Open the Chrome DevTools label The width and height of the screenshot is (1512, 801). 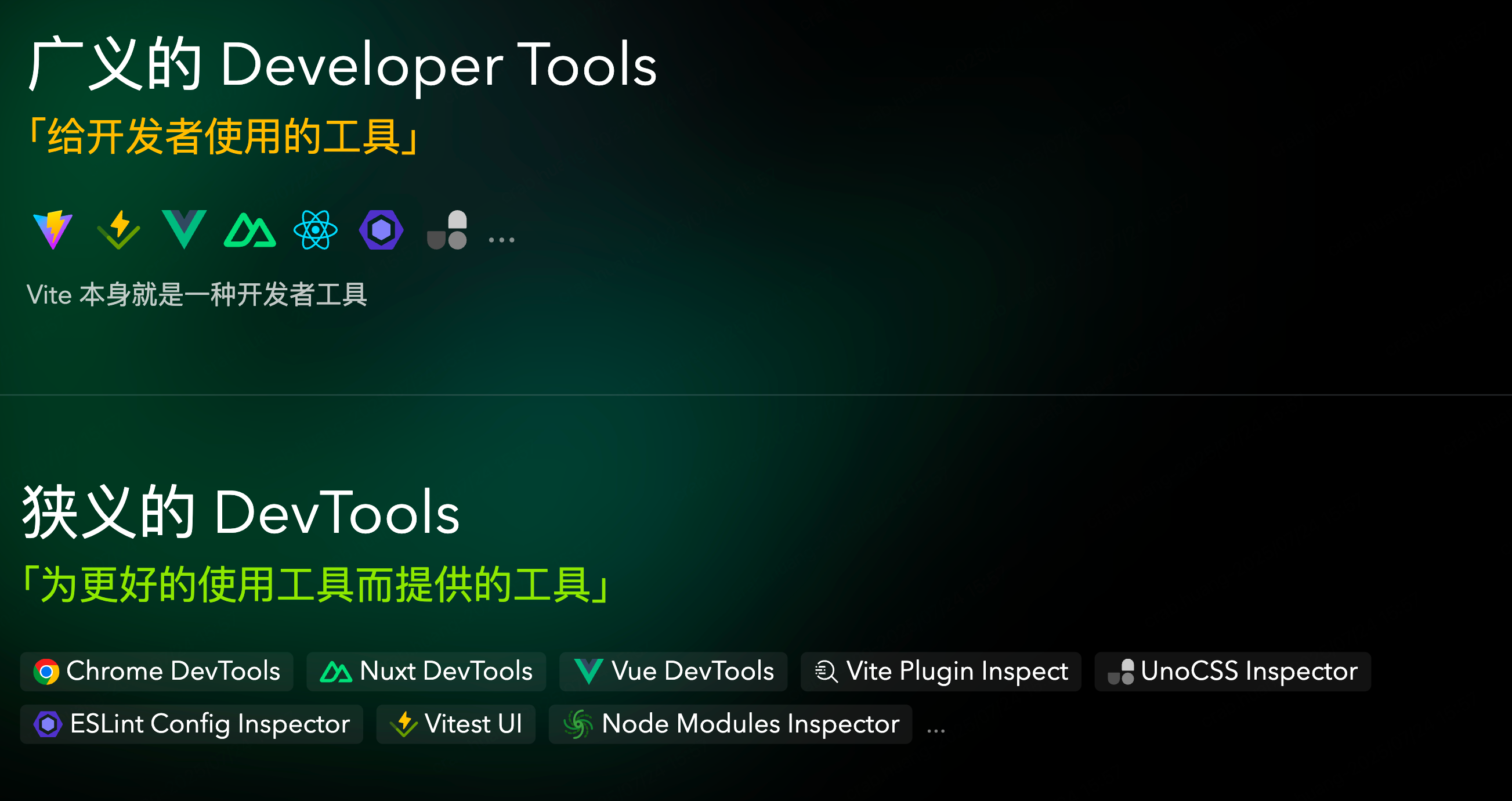coord(173,671)
